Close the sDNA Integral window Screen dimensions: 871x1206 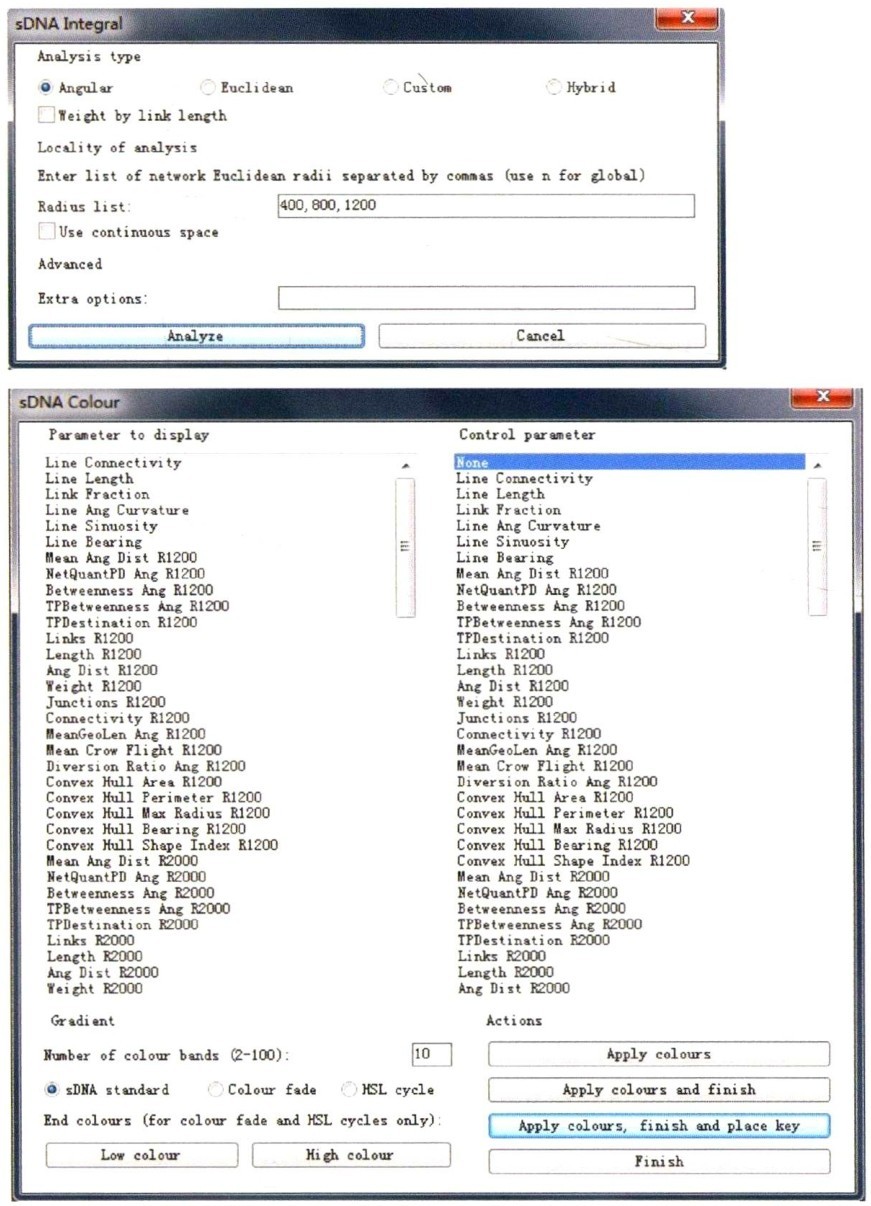point(688,19)
